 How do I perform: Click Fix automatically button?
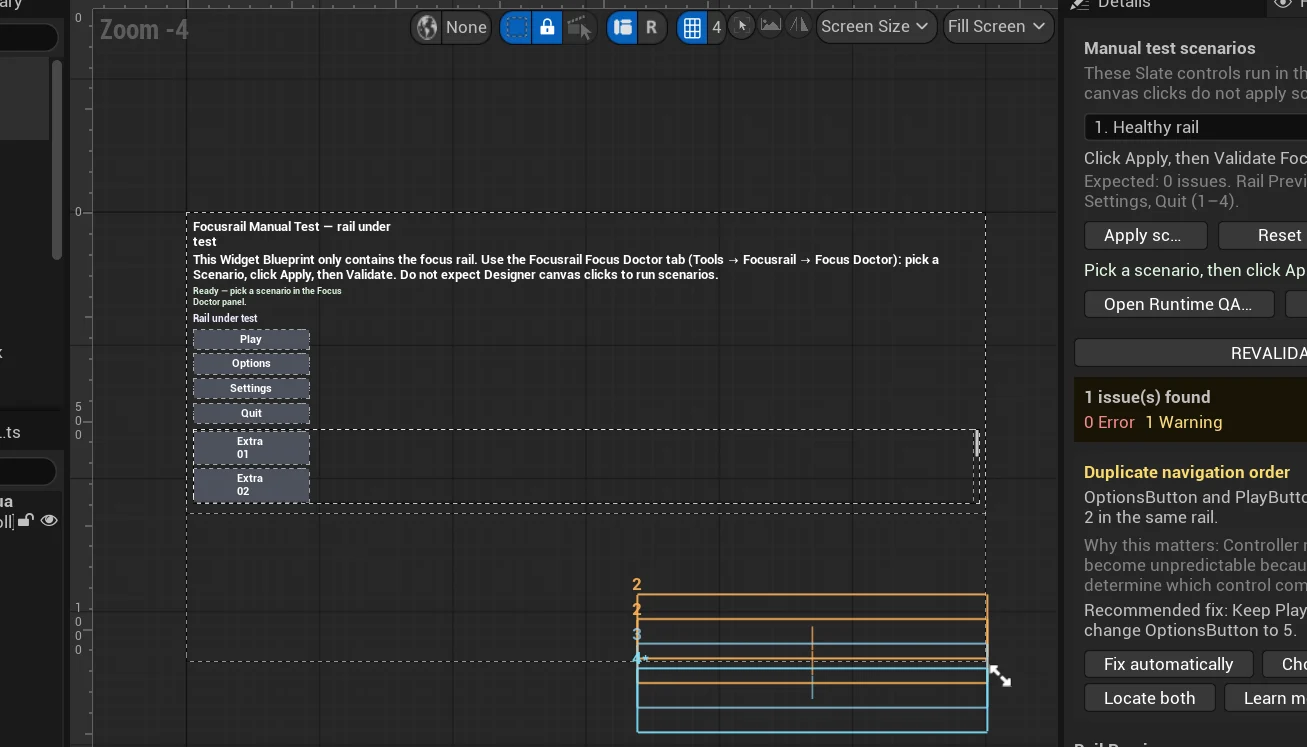[x=1168, y=664]
